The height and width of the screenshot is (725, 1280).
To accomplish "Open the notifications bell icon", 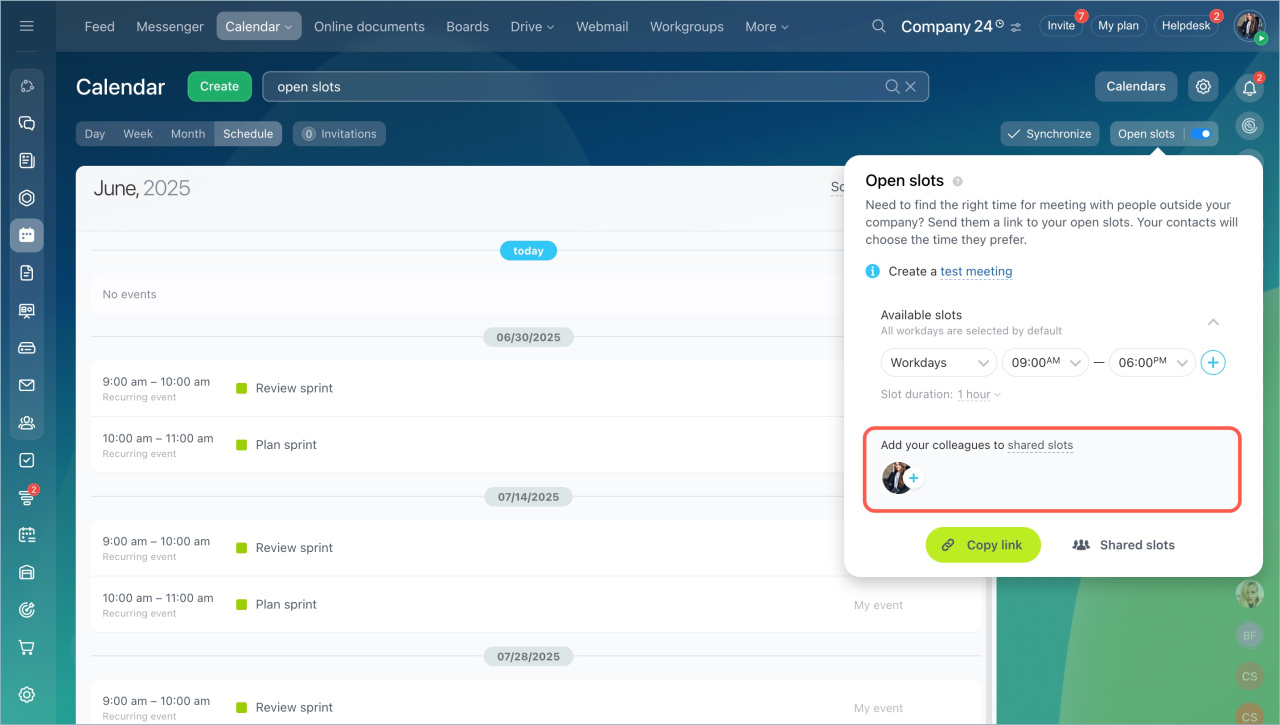I will pyautogui.click(x=1249, y=88).
